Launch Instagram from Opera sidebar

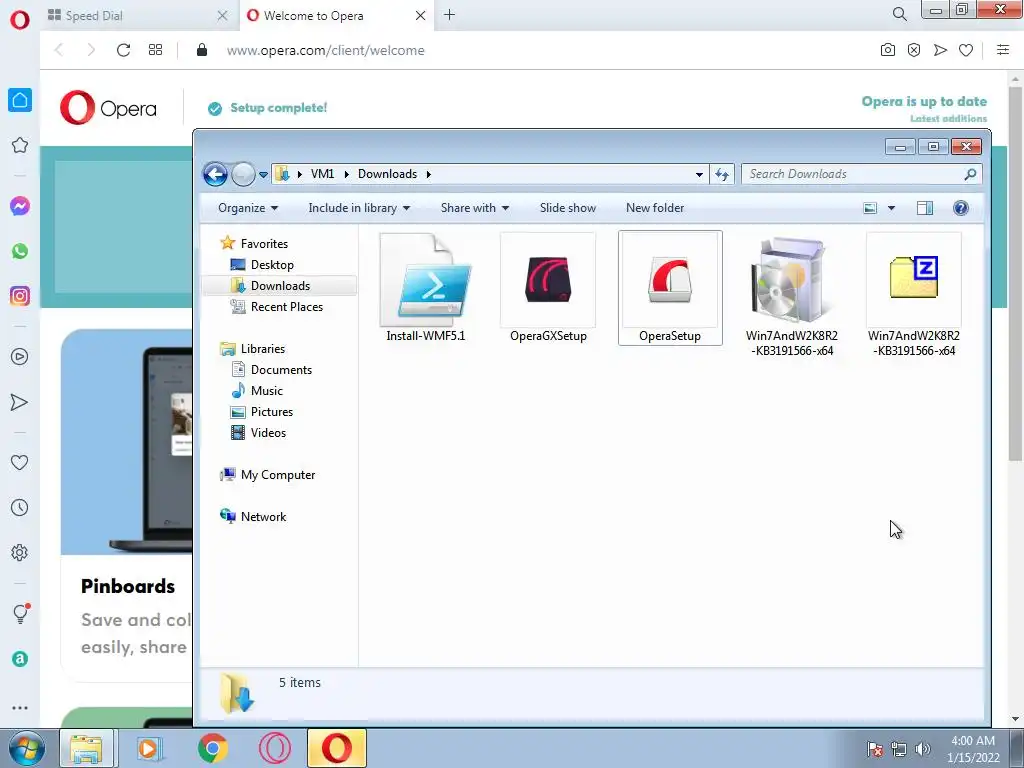click(20, 296)
